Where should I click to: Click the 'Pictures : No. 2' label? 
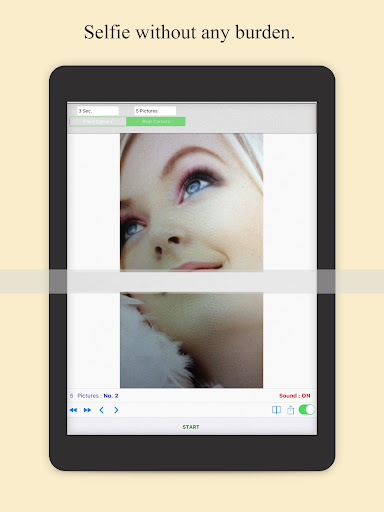tap(98, 396)
